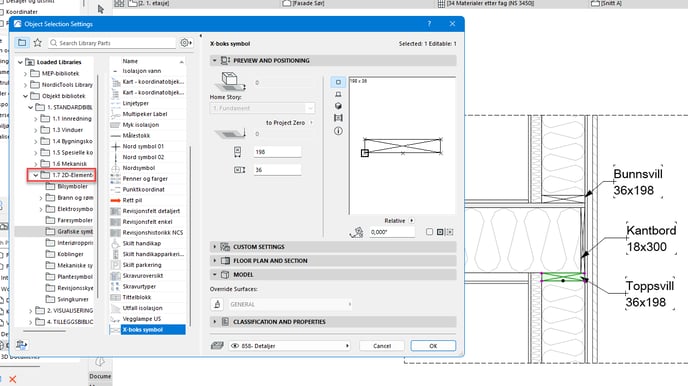
Task: Open library settings gear menu
Action: [186, 43]
